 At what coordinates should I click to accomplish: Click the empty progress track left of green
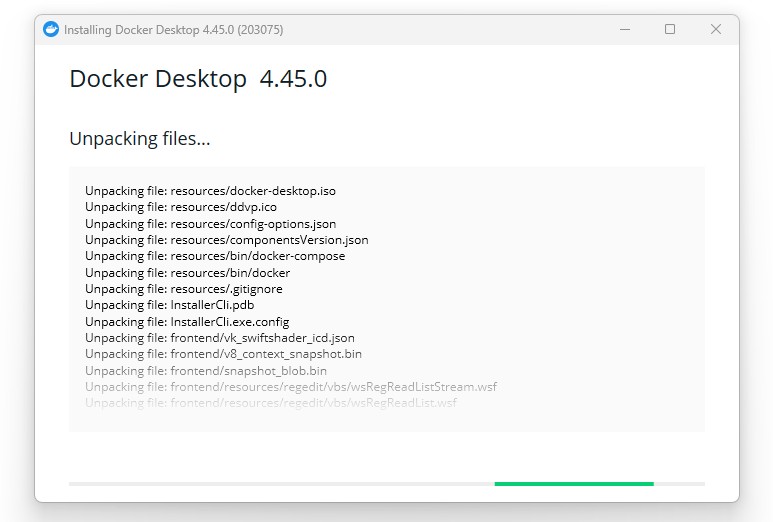tap(280, 484)
